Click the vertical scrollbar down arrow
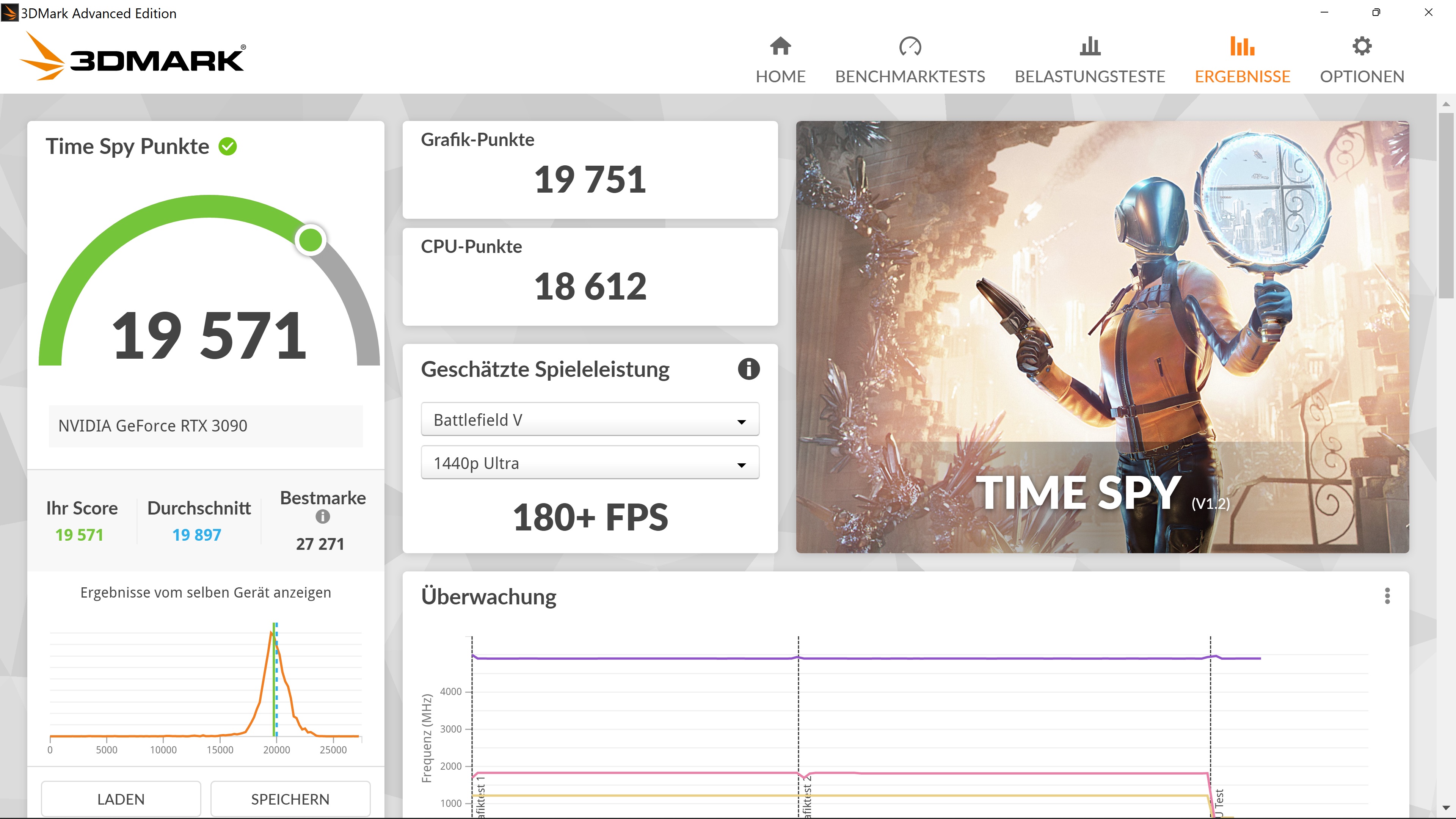This screenshot has width=1456, height=819. coord(1446,808)
